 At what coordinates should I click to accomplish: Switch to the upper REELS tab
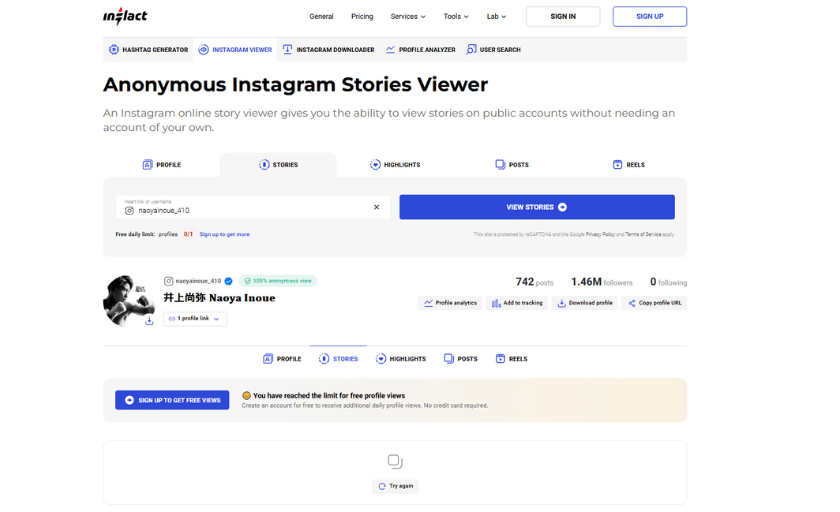click(628, 165)
